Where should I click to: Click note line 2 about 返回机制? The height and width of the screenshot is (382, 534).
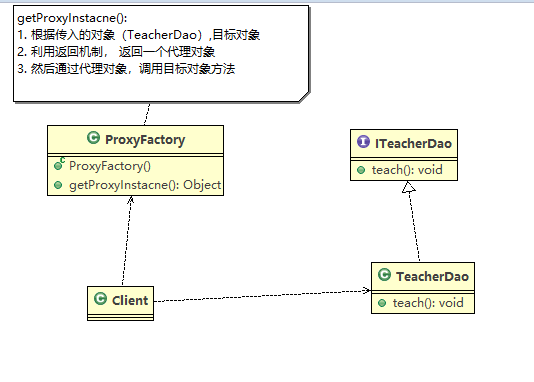click(x=116, y=52)
